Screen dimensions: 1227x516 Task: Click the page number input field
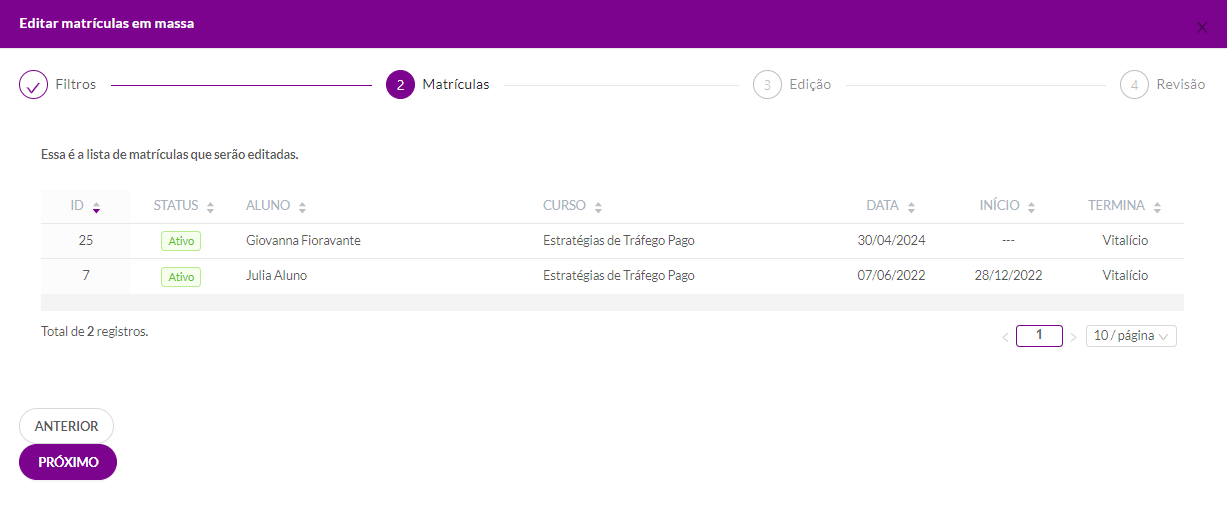1039,336
